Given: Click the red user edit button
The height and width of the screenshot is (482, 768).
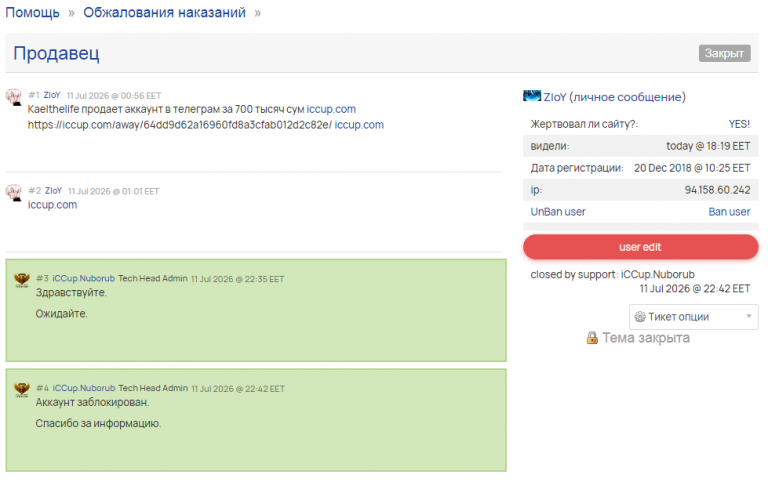Looking at the screenshot, I should (x=640, y=247).
